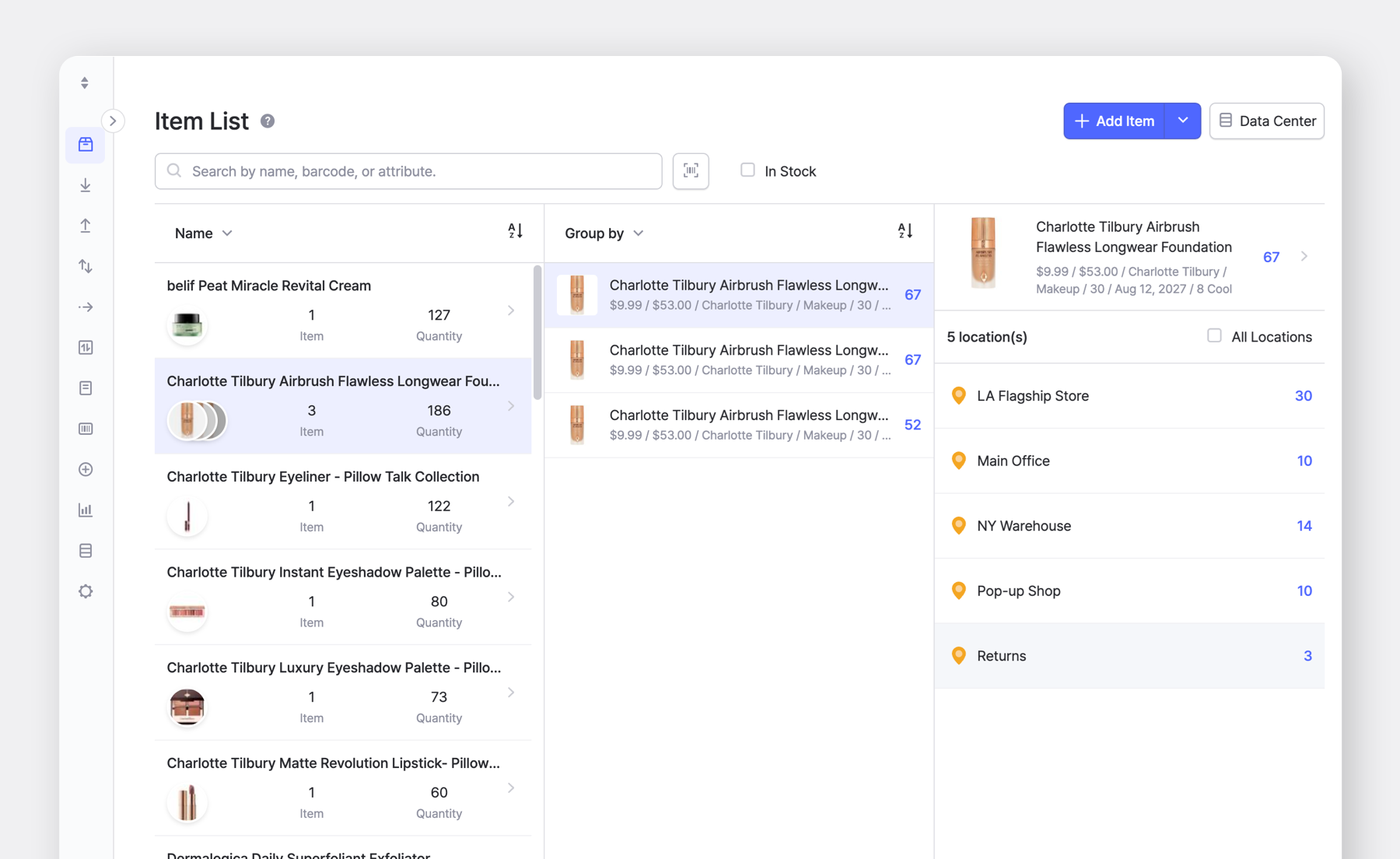Click the barcode scan icon beside search bar

[691, 171]
